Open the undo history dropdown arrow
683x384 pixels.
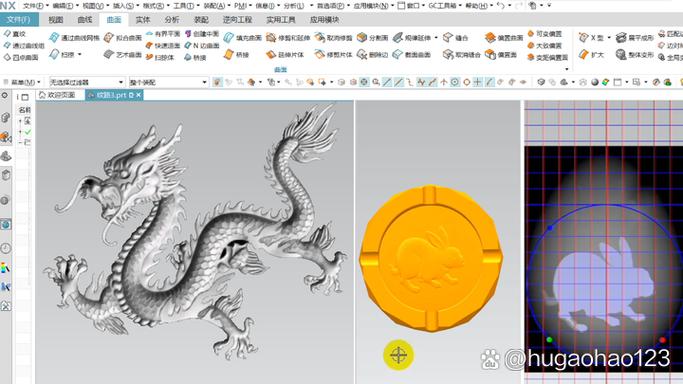click(509, 6)
